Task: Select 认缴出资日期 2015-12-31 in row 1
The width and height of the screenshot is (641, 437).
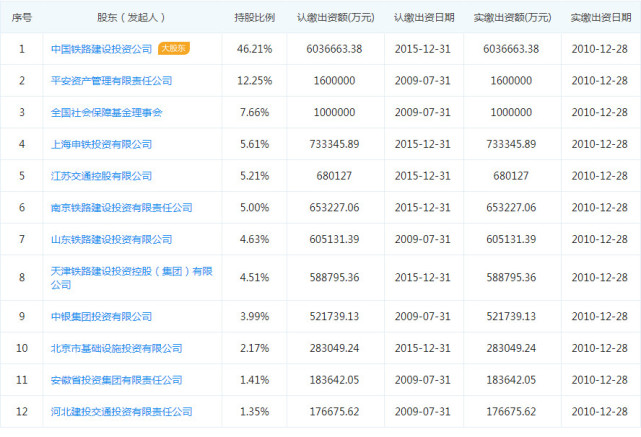Action: point(423,49)
